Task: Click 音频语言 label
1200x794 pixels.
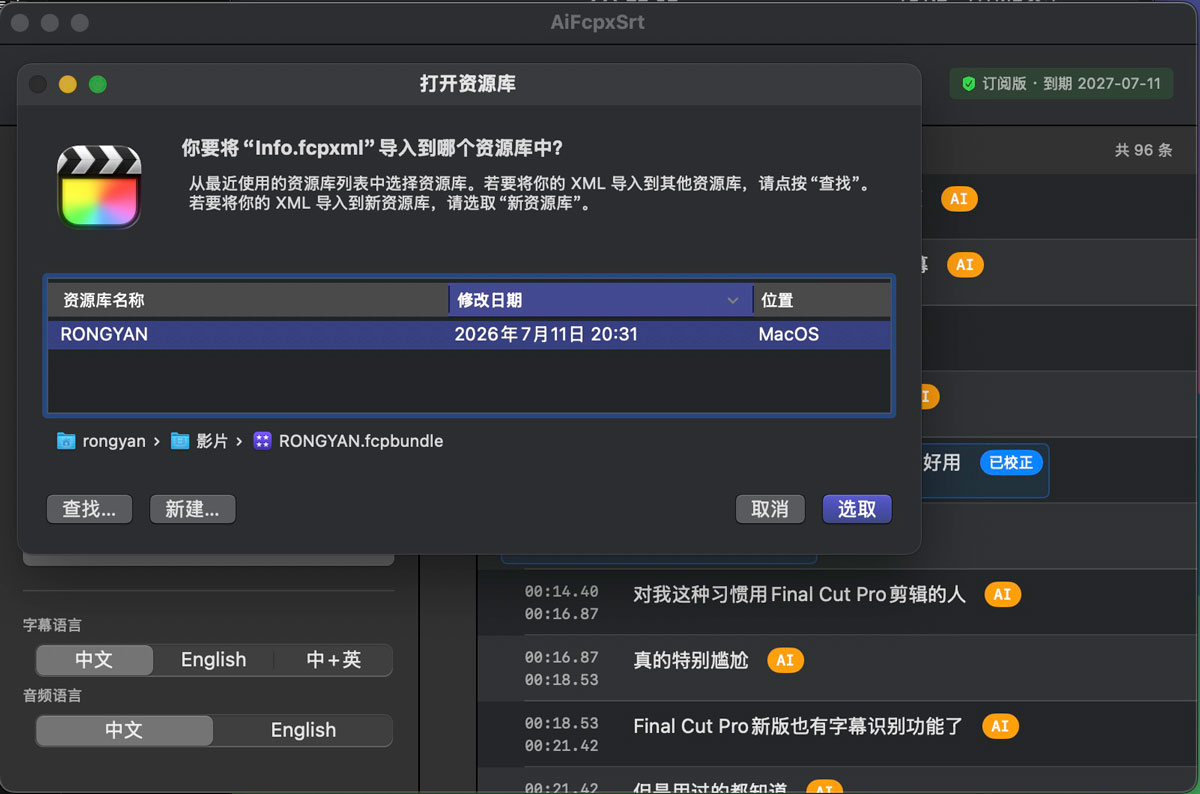Action: (52, 695)
